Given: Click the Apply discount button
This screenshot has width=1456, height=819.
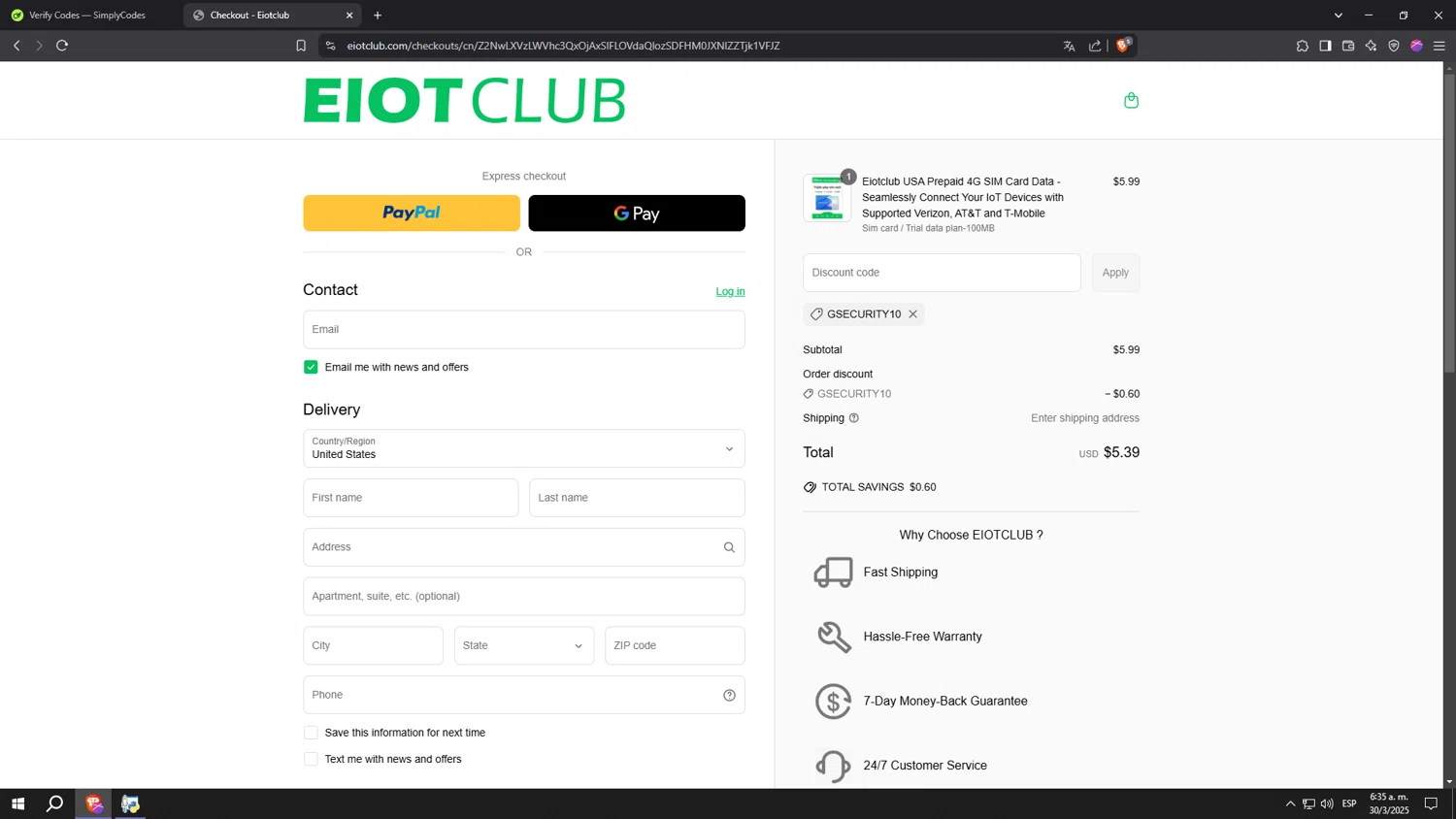Looking at the screenshot, I should 1115,273.
